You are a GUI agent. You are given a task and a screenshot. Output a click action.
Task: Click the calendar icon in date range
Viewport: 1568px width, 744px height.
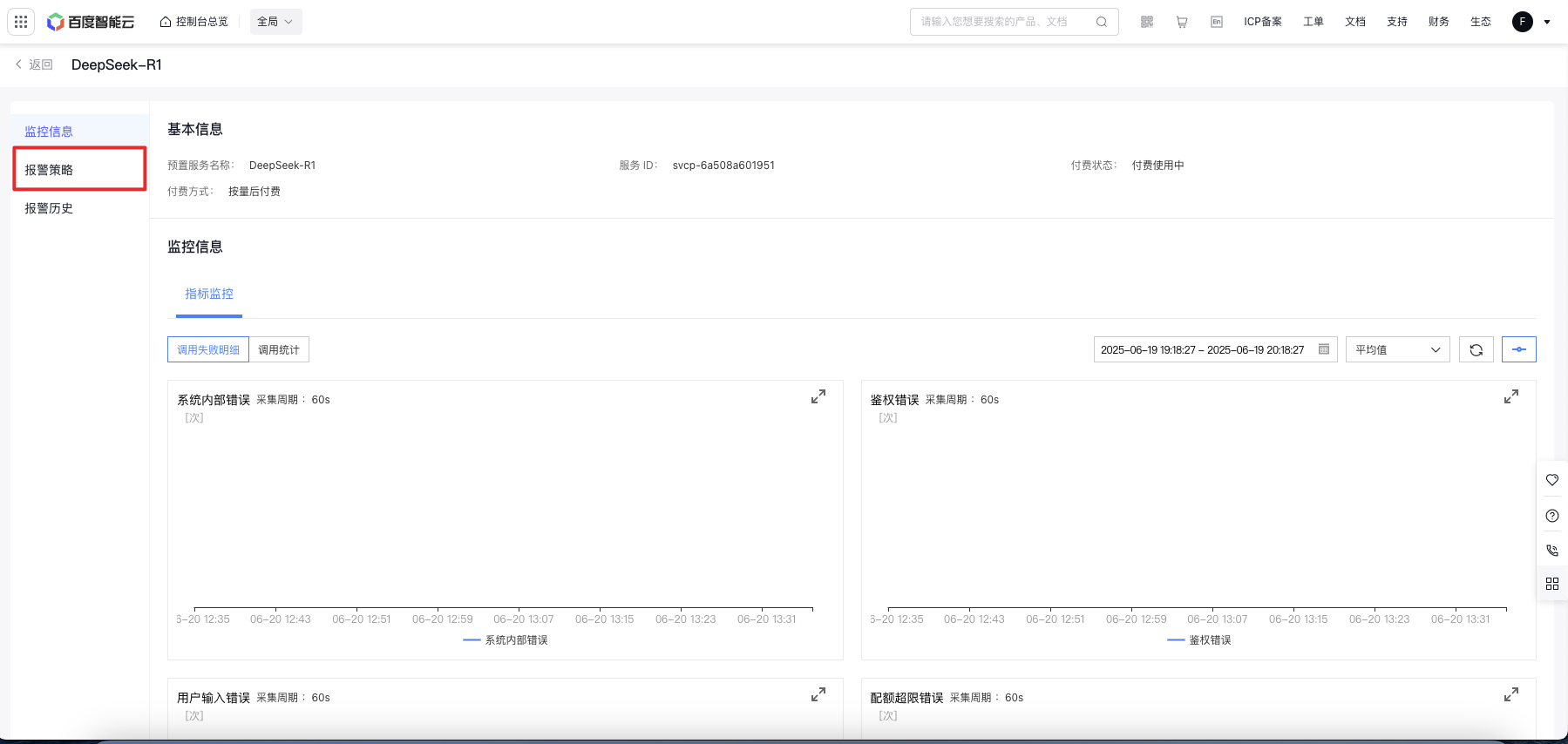(1324, 349)
